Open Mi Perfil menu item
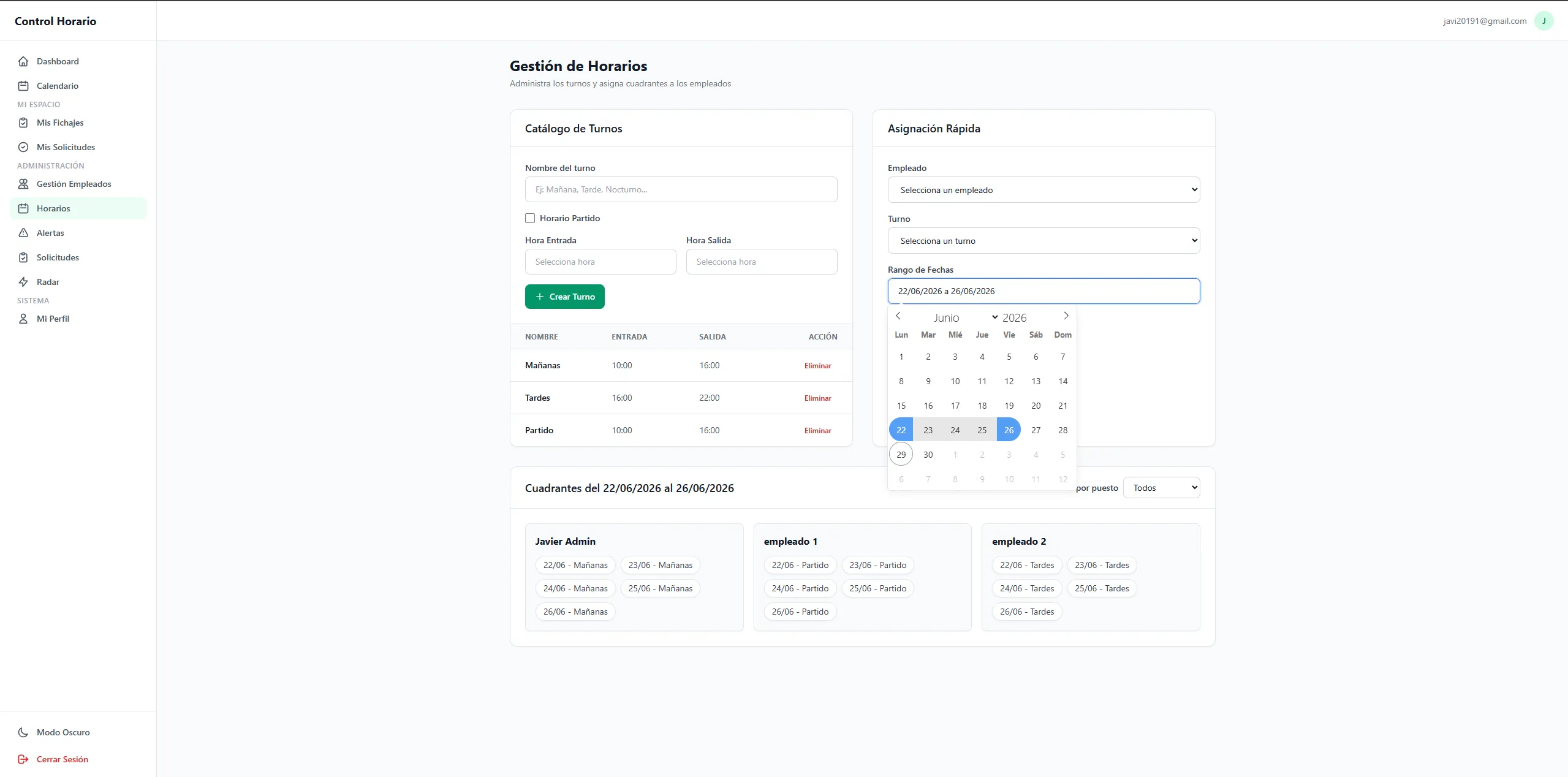Image resolution: width=1568 pixels, height=777 pixels. point(78,319)
